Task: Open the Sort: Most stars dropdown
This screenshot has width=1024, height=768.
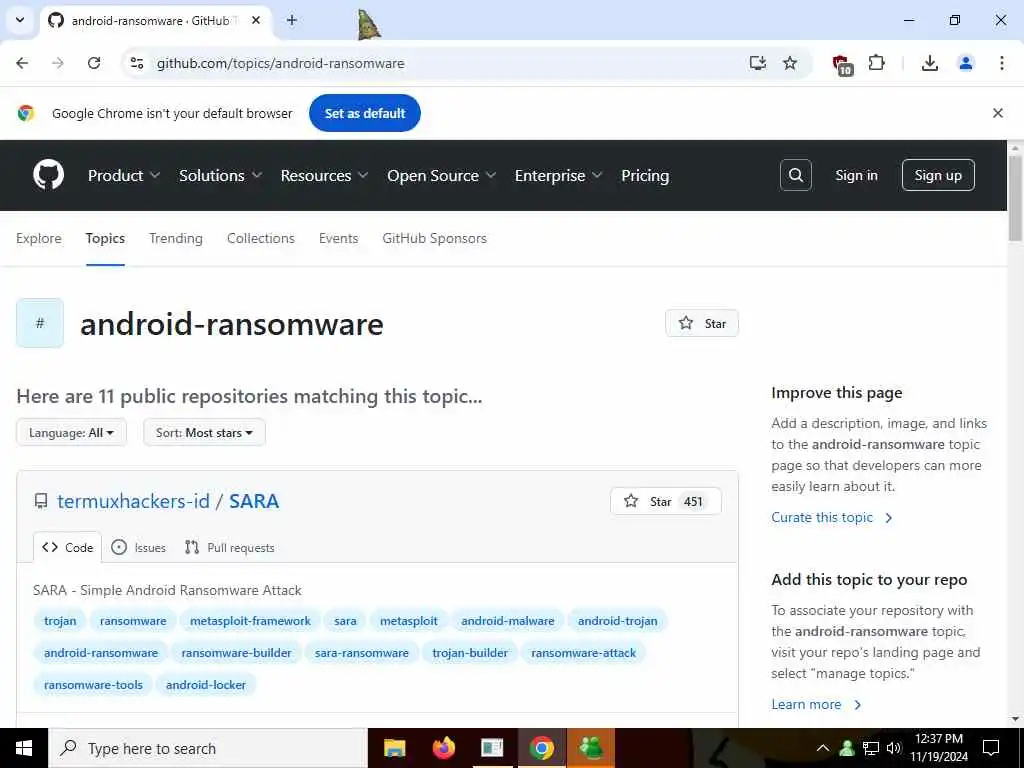Action: pyautogui.click(x=204, y=432)
